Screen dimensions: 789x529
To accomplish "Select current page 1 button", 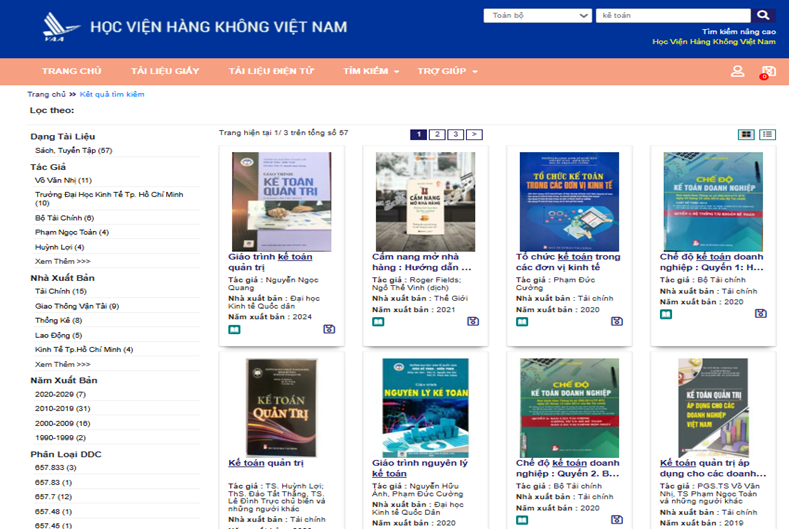I will 419,134.
